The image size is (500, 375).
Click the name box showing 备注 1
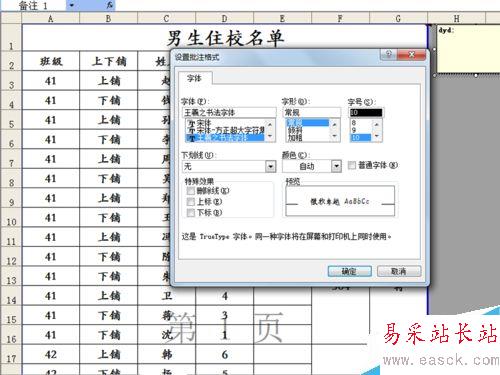(x=33, y=5)
